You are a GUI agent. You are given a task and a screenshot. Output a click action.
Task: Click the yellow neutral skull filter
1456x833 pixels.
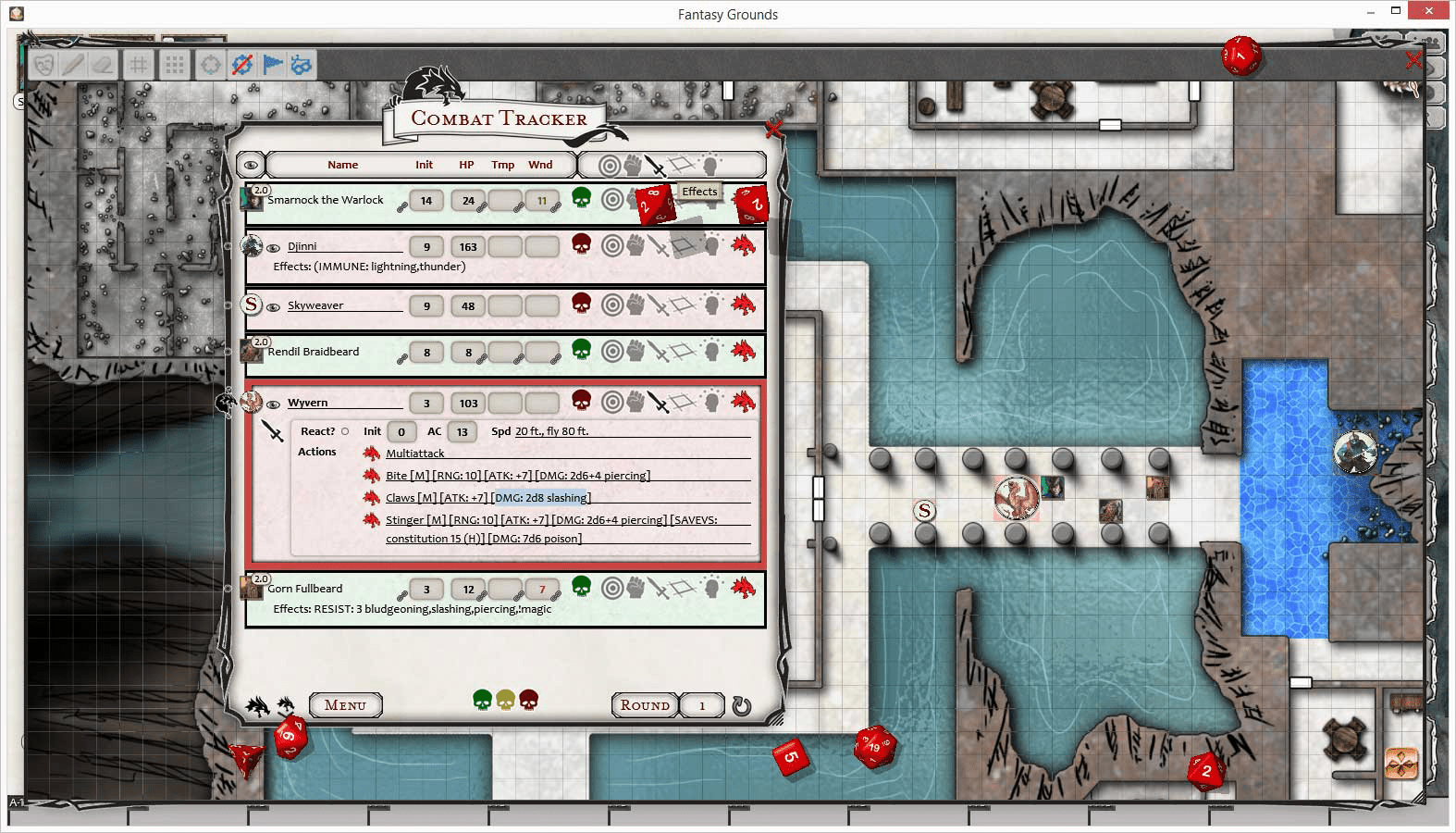click(505, 700)
